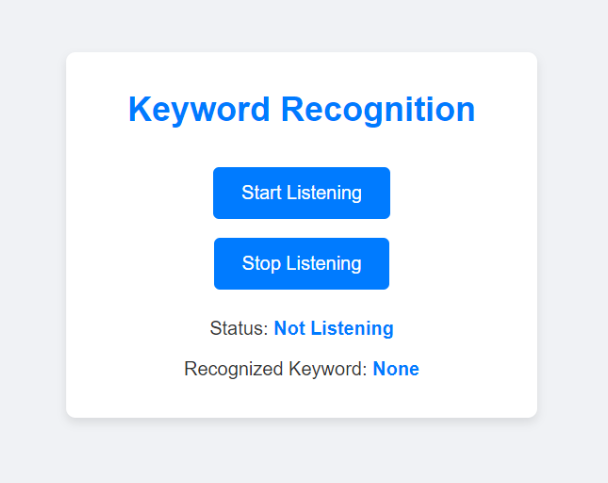The image size is (608, 483).
Task: Select the Keyword Recognition heading
Action: click(x=302, y=110)
